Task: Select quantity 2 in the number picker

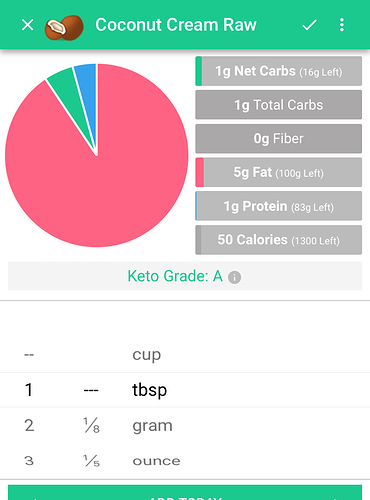Action: 29,425
